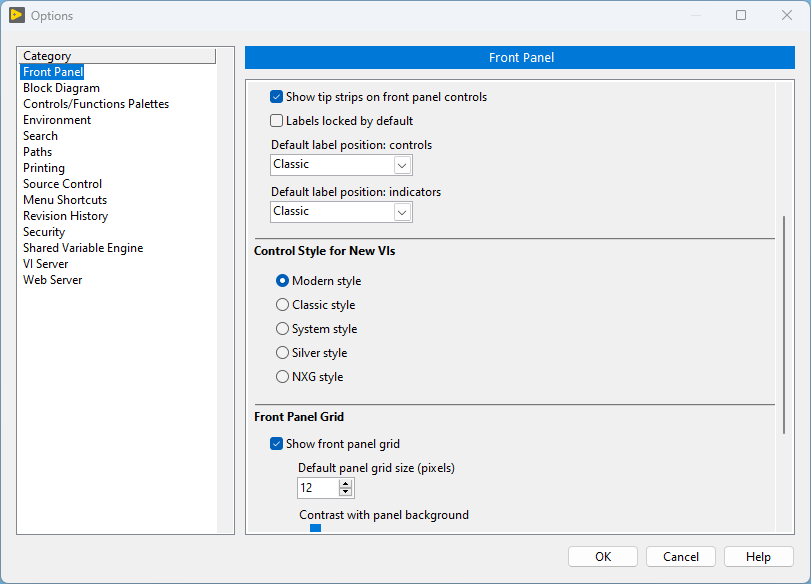Select Paths category
This screenshot has height=584, width=811.
(x=37, y=152)
